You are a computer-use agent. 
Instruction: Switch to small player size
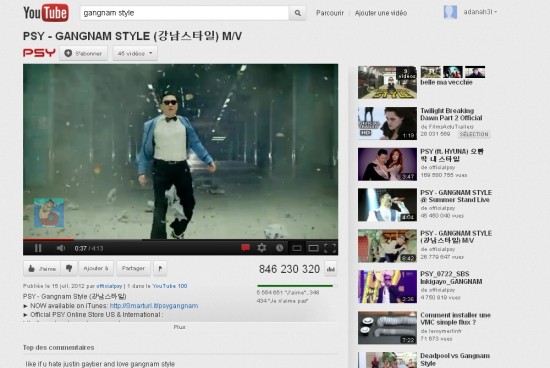pyautogui.click(x=297, y=248)
